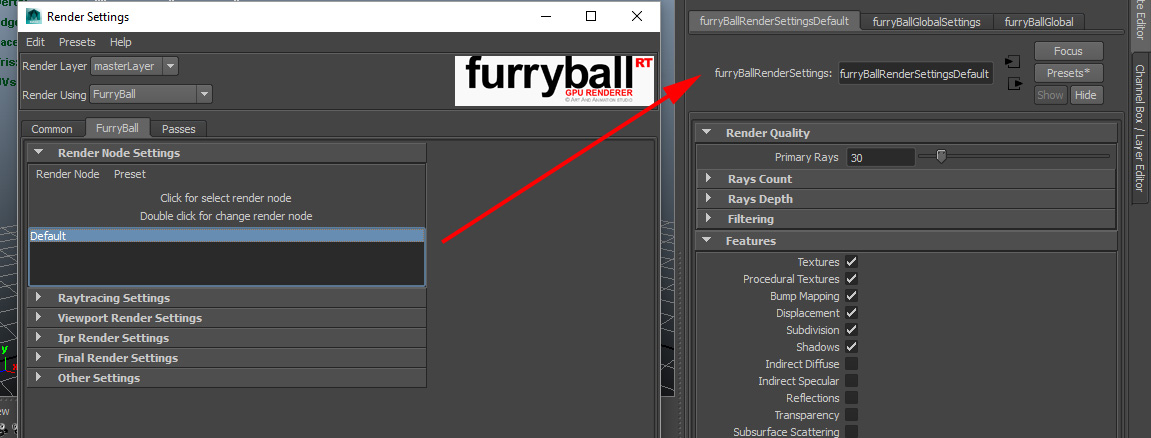1151x438 pixels.
Task: Expand the Ipr Render Settings section
Action: 228,337
